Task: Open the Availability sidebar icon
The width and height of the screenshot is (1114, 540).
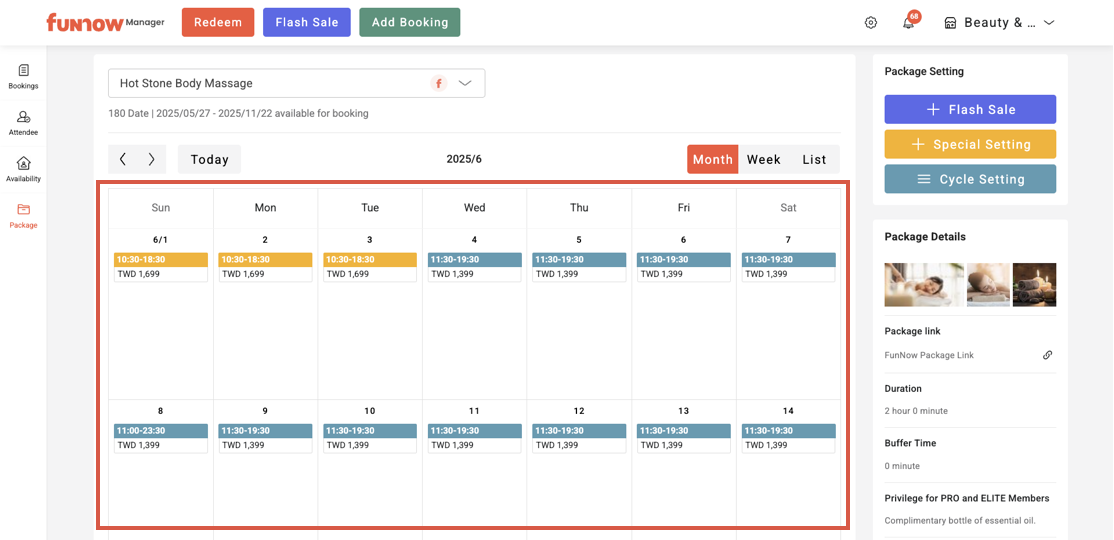Action: [23, 168]
